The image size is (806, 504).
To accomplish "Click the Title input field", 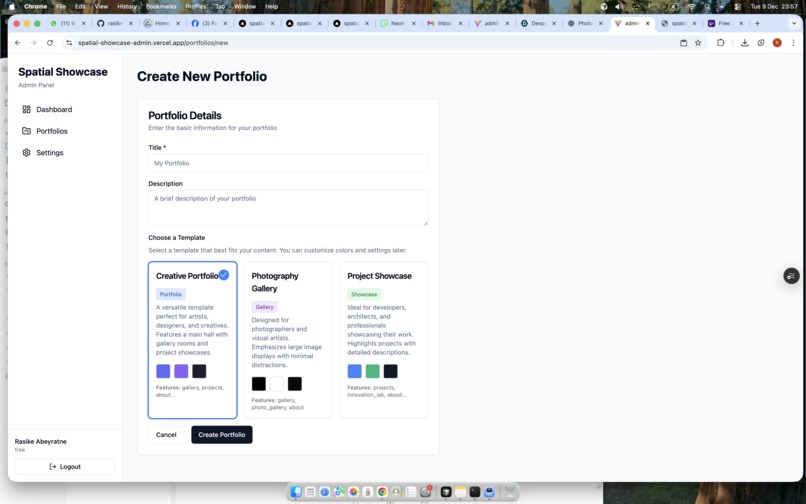I will click(288, 163).
